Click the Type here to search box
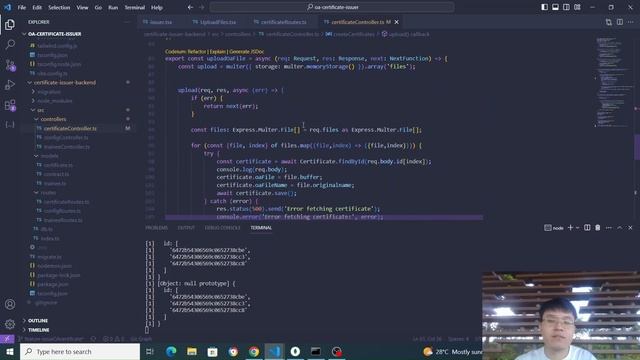Screen dimensions: 640x360 (80, 351)
